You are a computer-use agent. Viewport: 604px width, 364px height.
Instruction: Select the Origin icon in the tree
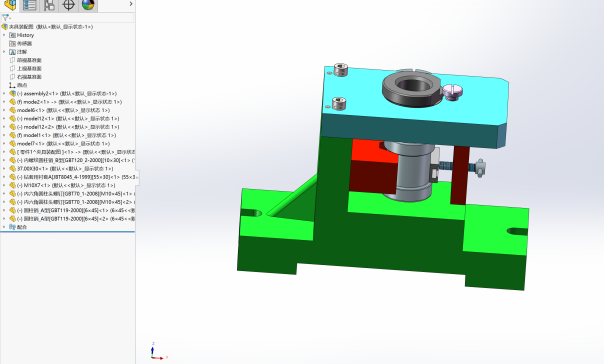pyautogui.click(x=12, y=85)
